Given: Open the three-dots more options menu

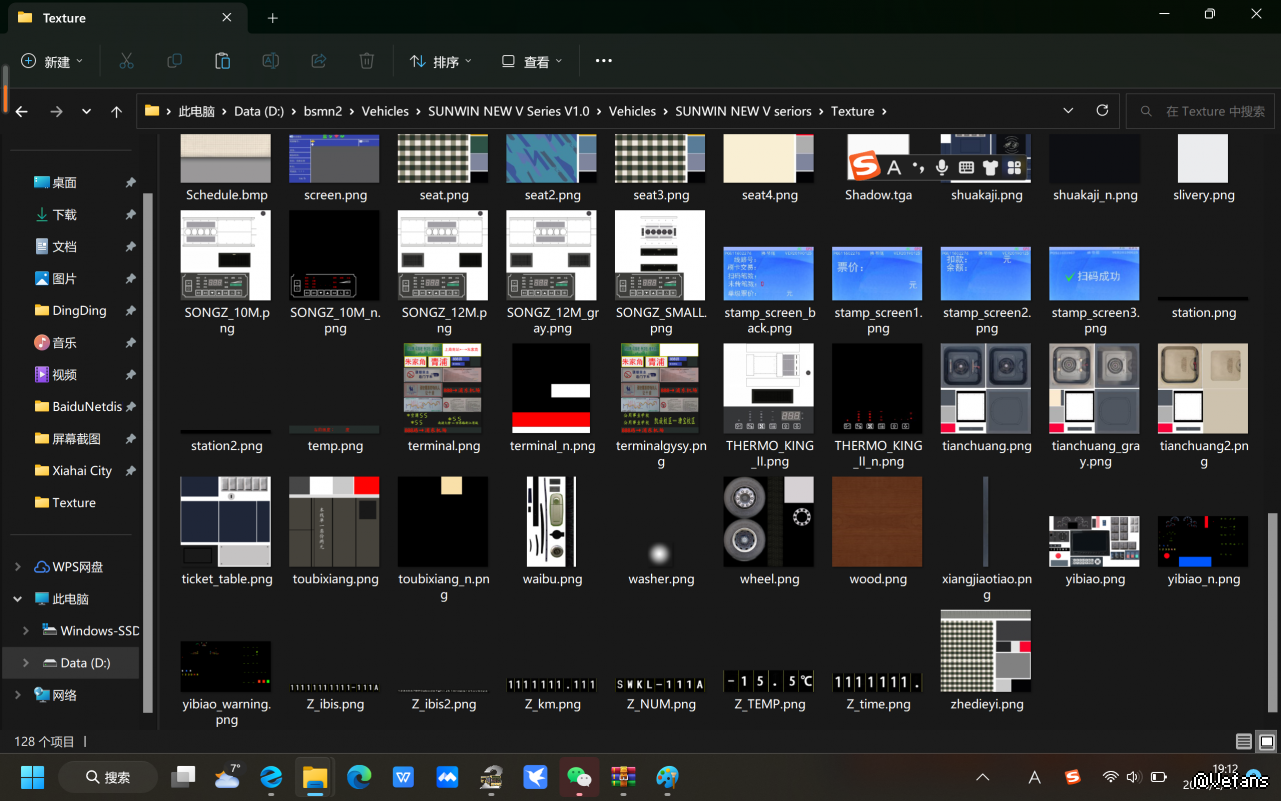Looking at the screenshot, I should 603,61.
